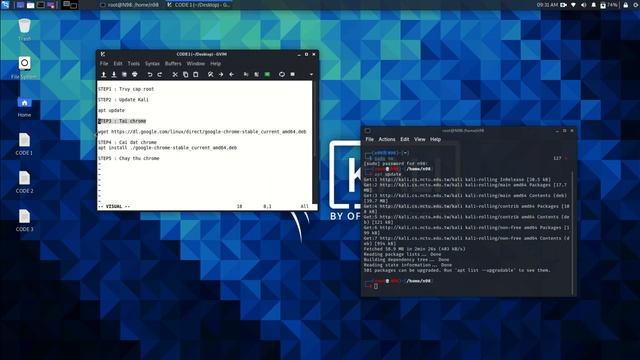The width and height of the screenshot is (640, 360).
Task: Click the Save file icon in GVim toolbar
Action: [114, 74]
